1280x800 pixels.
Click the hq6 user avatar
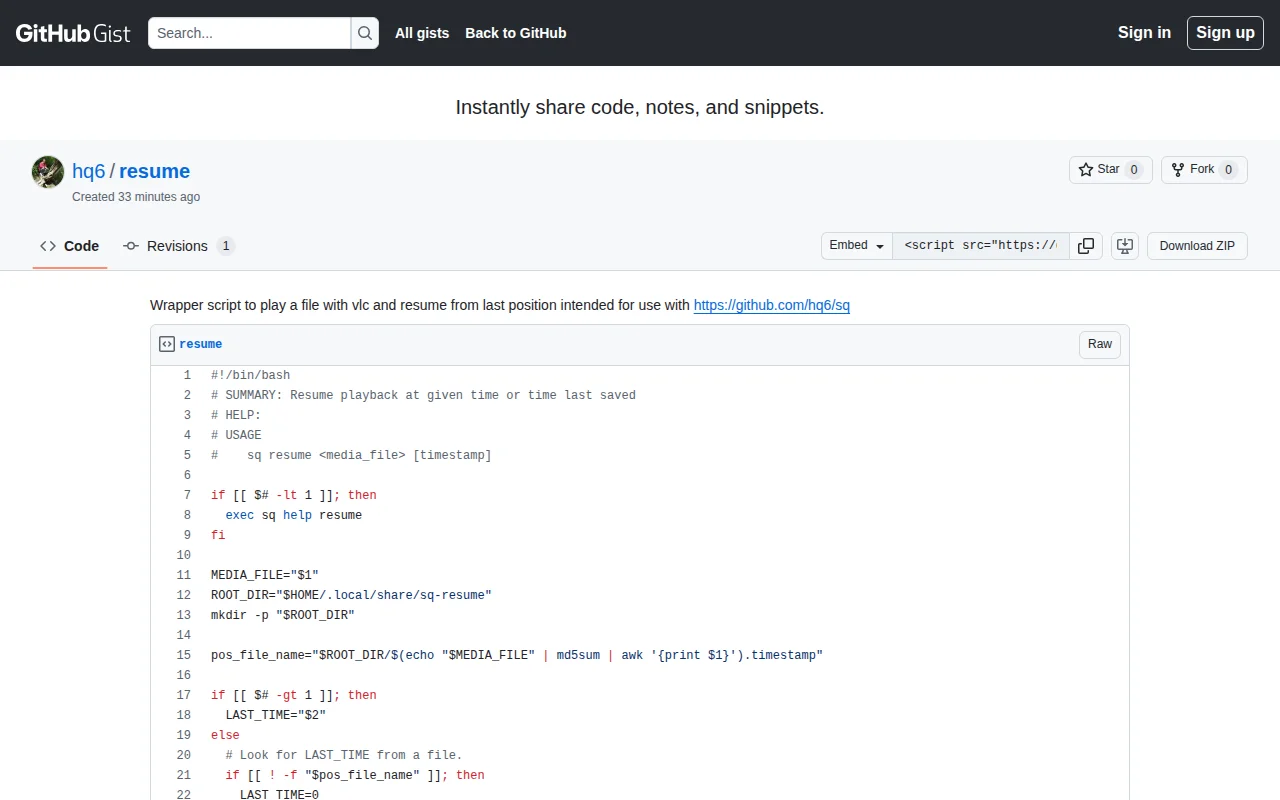(x=48, y=172)
